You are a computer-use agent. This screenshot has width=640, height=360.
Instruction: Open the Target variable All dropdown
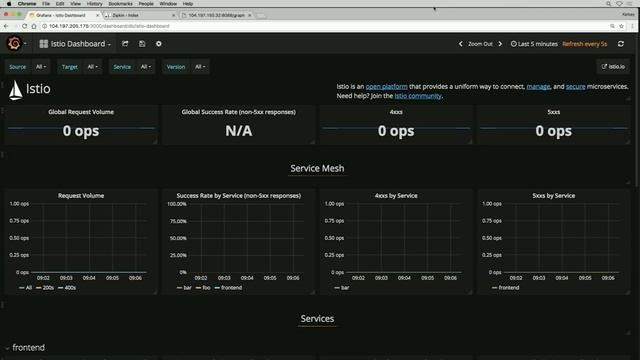click(x=93, y=67)
